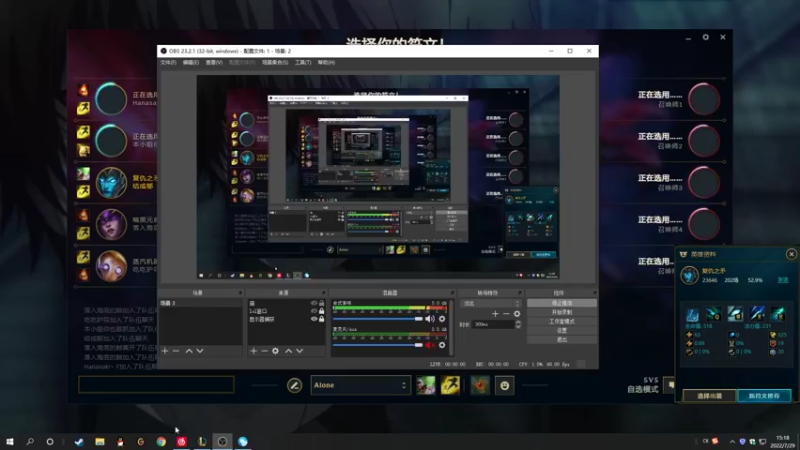Move scene up in Scenes panel
The image size is (800, 450).
click(x=189, y=351)
